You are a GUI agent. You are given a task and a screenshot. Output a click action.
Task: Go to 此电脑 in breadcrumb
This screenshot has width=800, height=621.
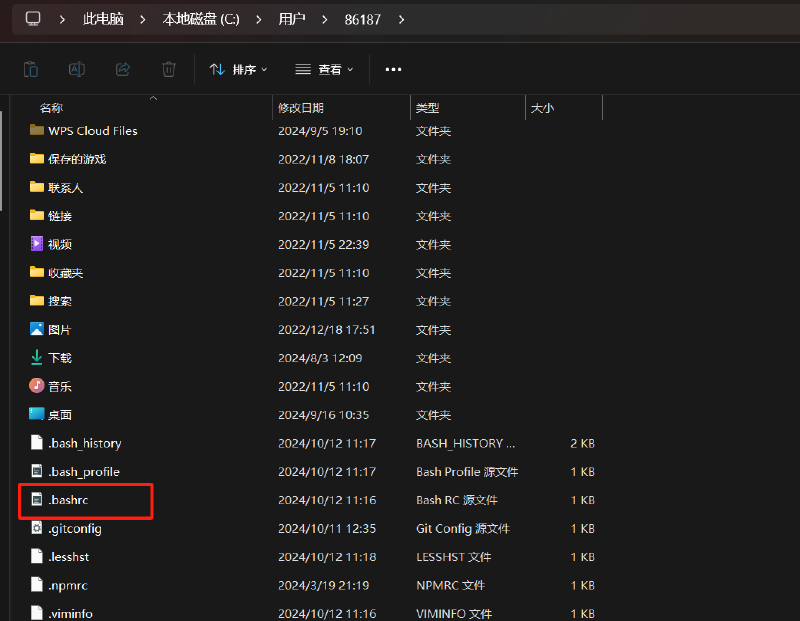[104, 19]
